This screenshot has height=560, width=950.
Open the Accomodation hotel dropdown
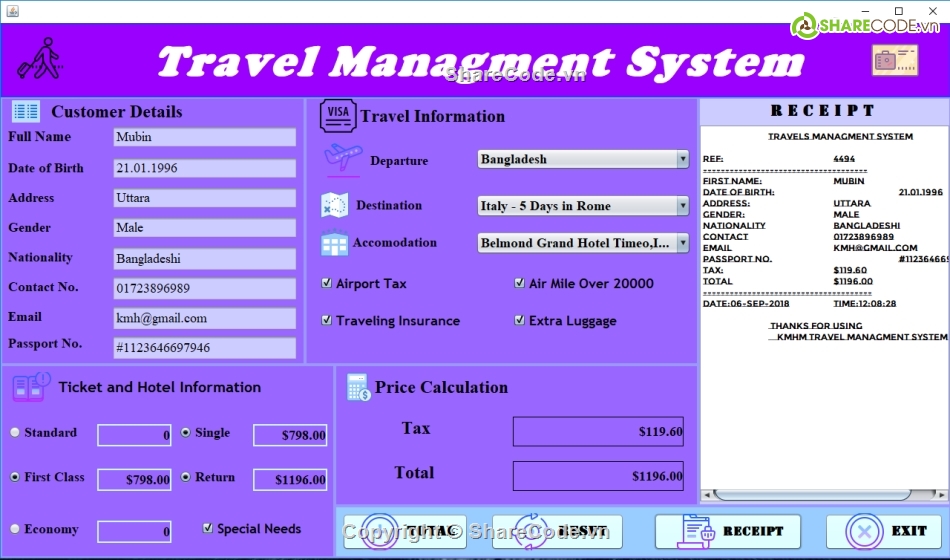pyautogui.click(x=682, y=243)
